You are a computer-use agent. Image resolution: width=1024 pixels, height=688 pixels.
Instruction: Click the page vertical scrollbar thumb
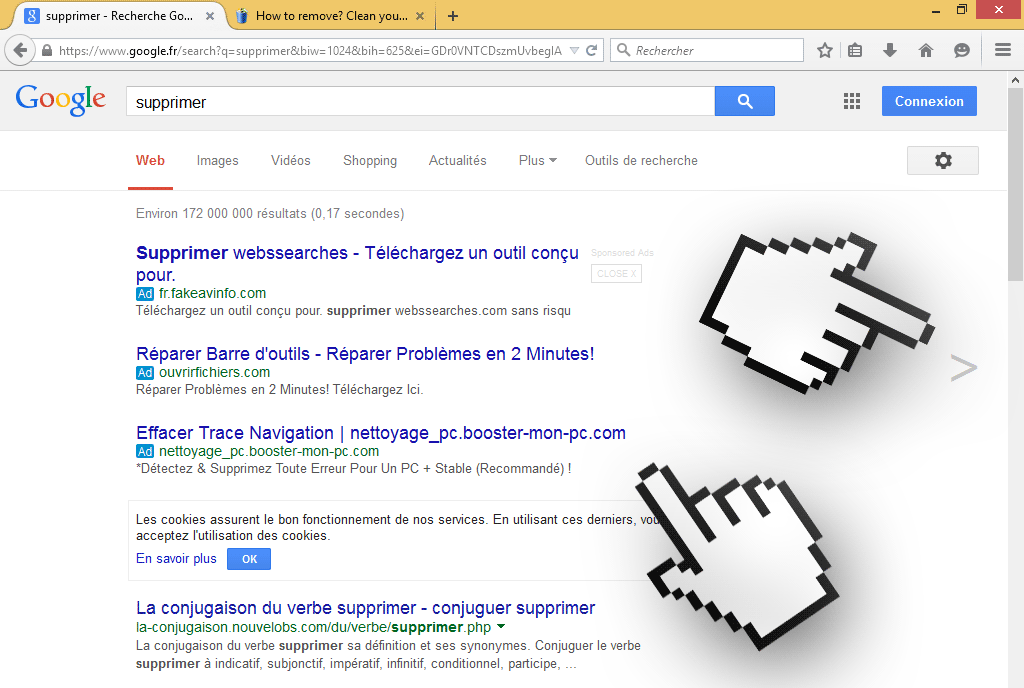click(x=1016, y=185)
